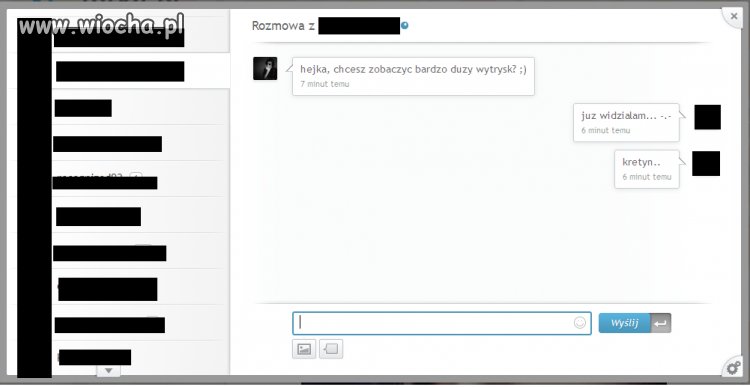750x387 pixels.
Task: Open the emoticon smiley picker
Action: (579, 323)
